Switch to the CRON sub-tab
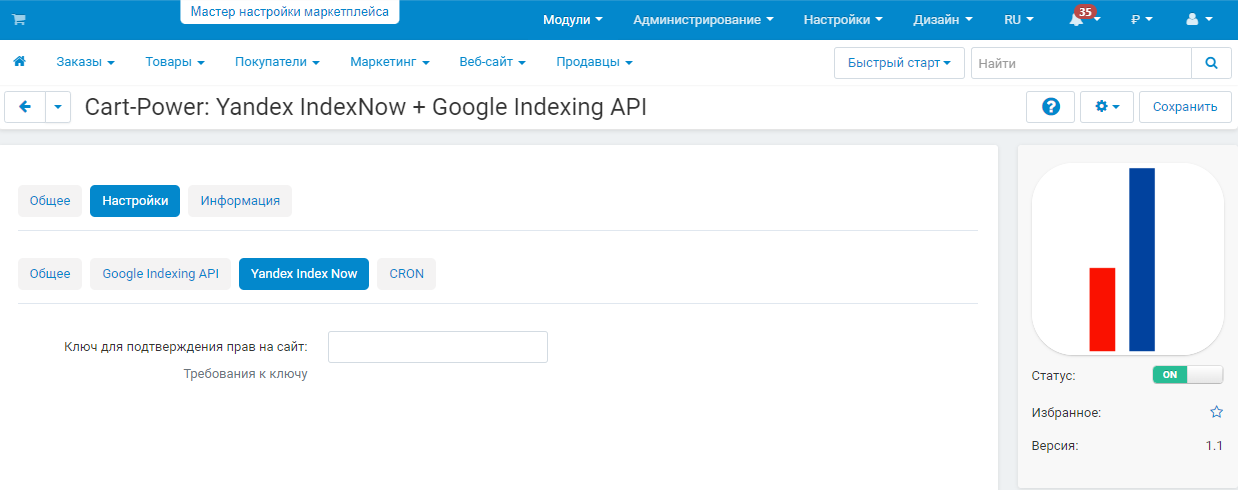 pyautogui.click(x=407, y=274)
